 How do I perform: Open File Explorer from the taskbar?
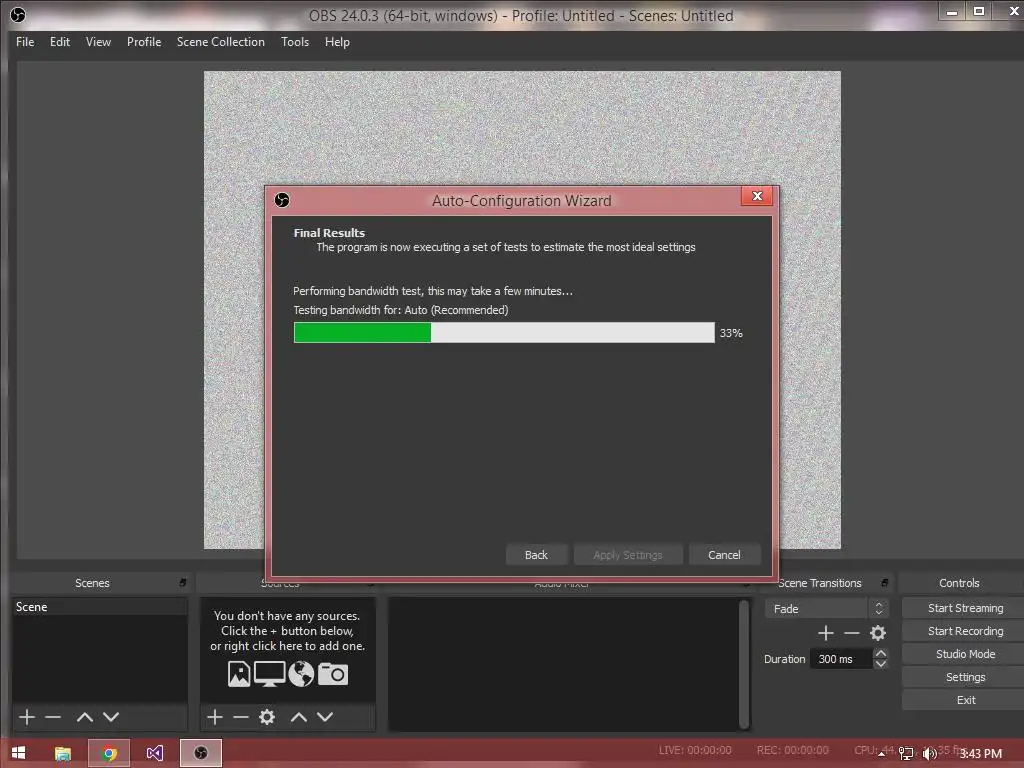63,753
